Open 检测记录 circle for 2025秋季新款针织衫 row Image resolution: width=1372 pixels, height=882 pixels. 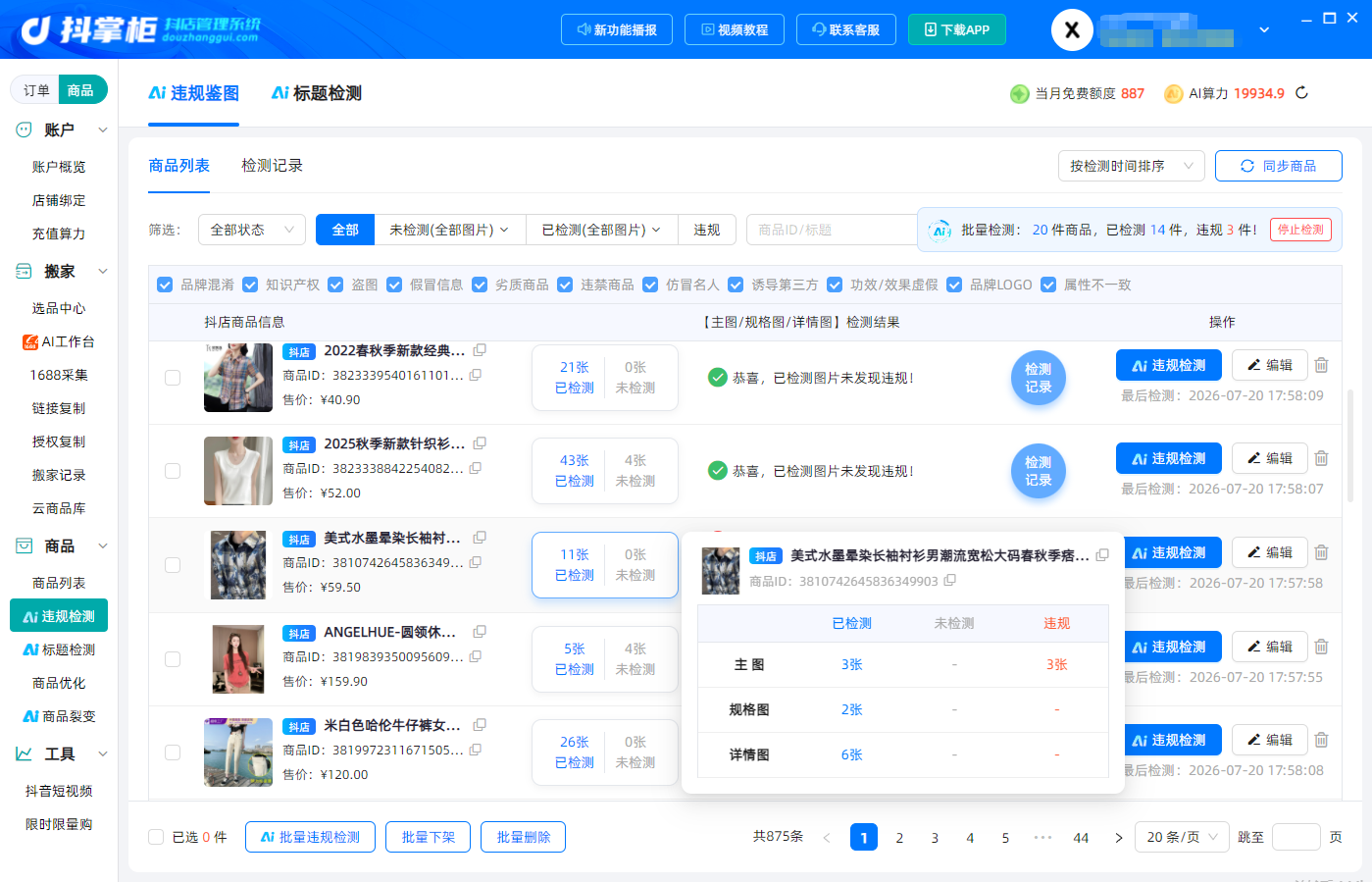tap(1039, 471)
